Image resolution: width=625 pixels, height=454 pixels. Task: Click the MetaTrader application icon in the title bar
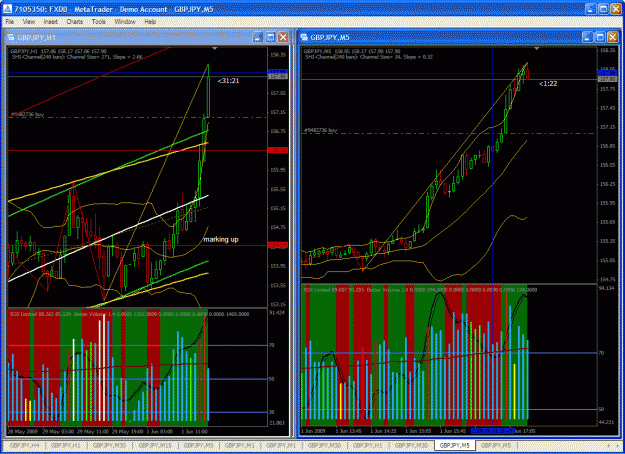pos(7,9)
